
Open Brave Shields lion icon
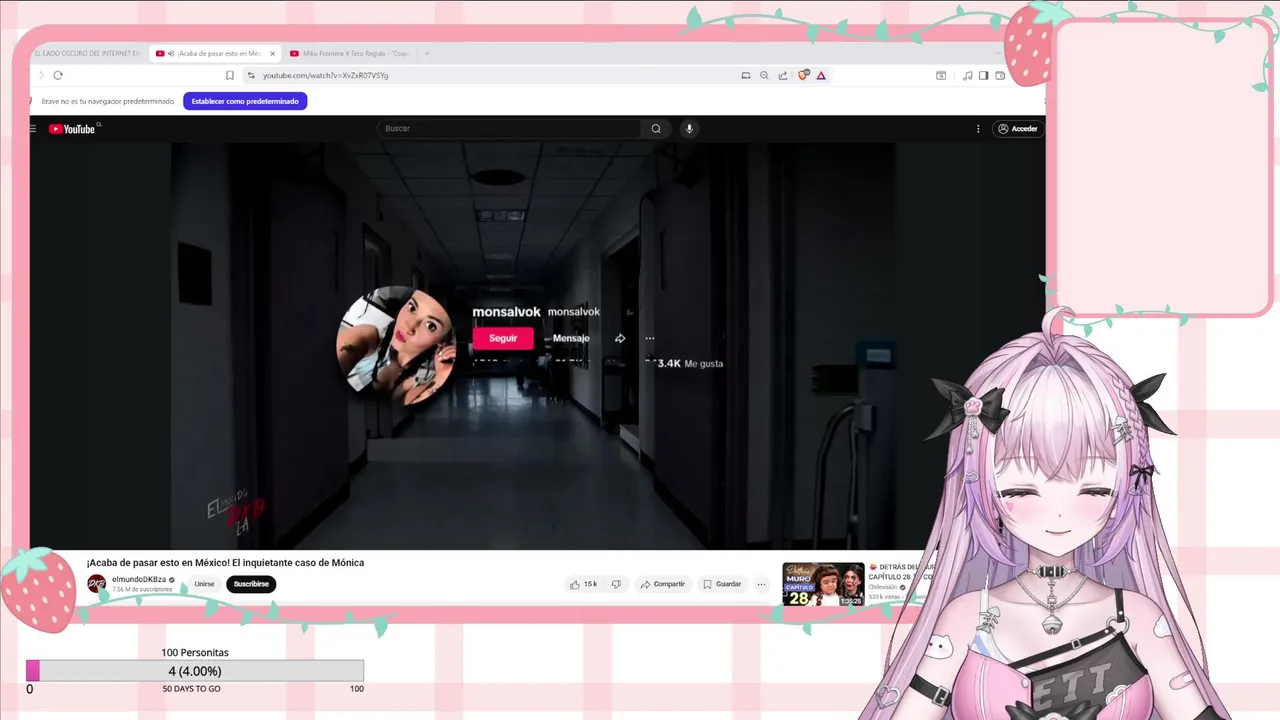[803, 75]
